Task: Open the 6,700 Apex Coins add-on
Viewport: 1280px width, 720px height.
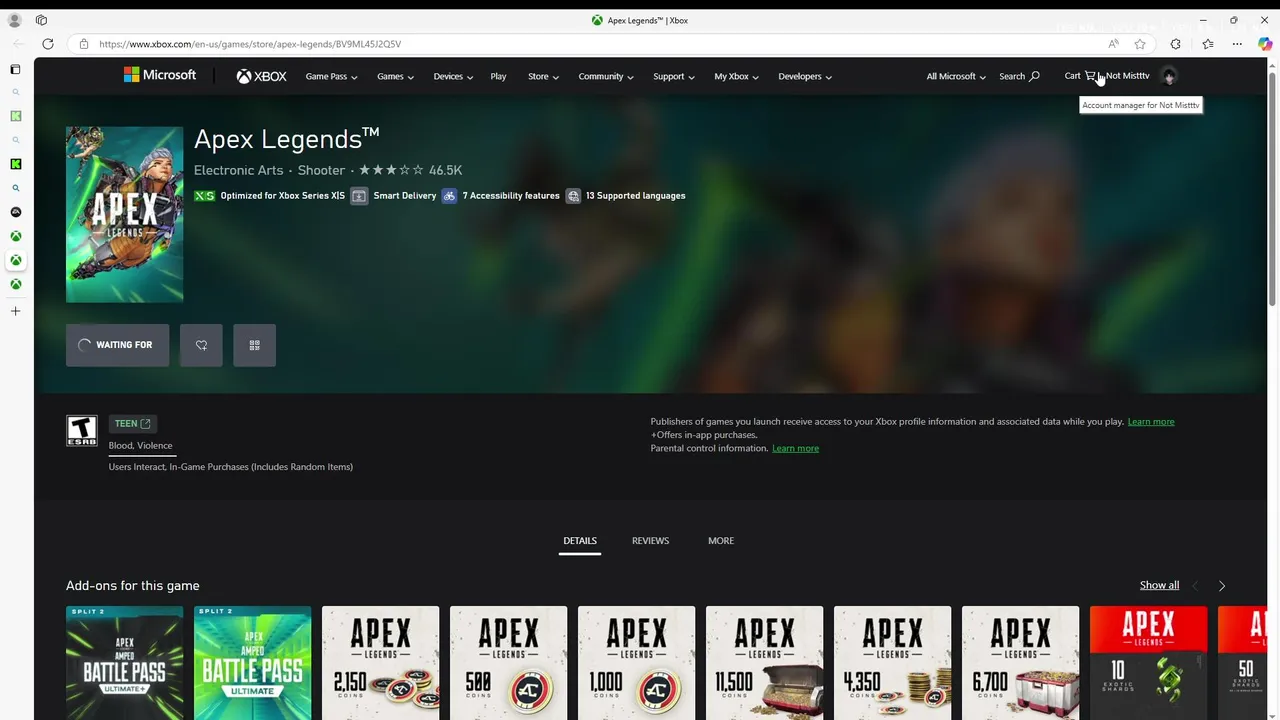Action: pos(1020,662)
